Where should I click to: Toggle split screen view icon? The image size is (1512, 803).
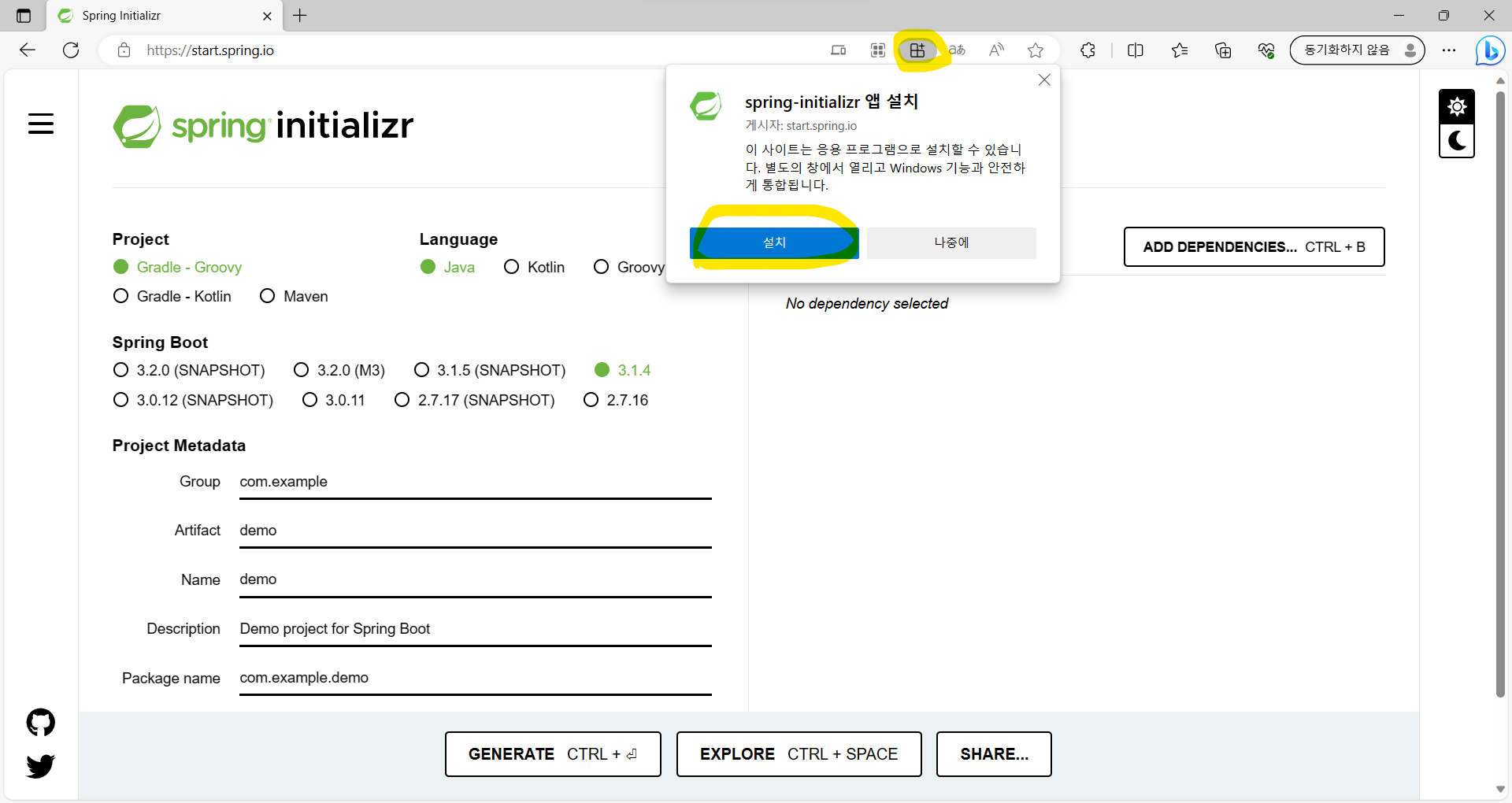[x=1136, y=50]
